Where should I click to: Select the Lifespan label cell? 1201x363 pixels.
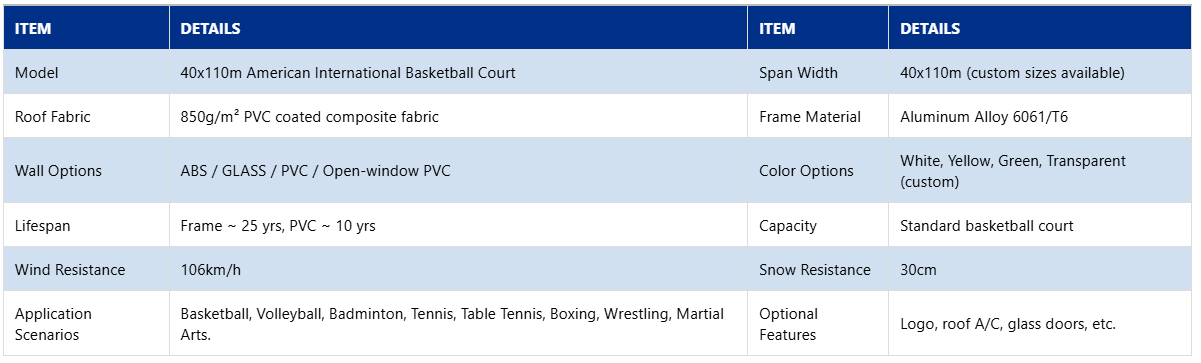point(86,225)
